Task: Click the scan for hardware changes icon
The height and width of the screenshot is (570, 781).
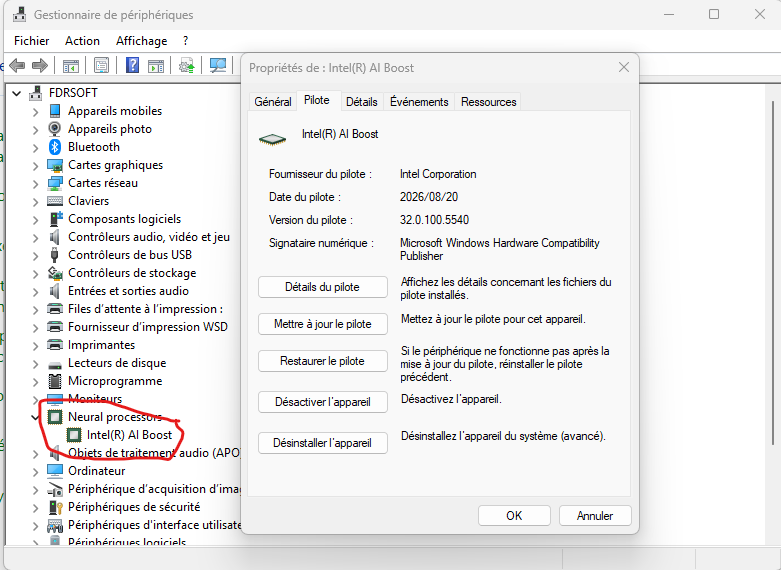Action: (218, 65)
